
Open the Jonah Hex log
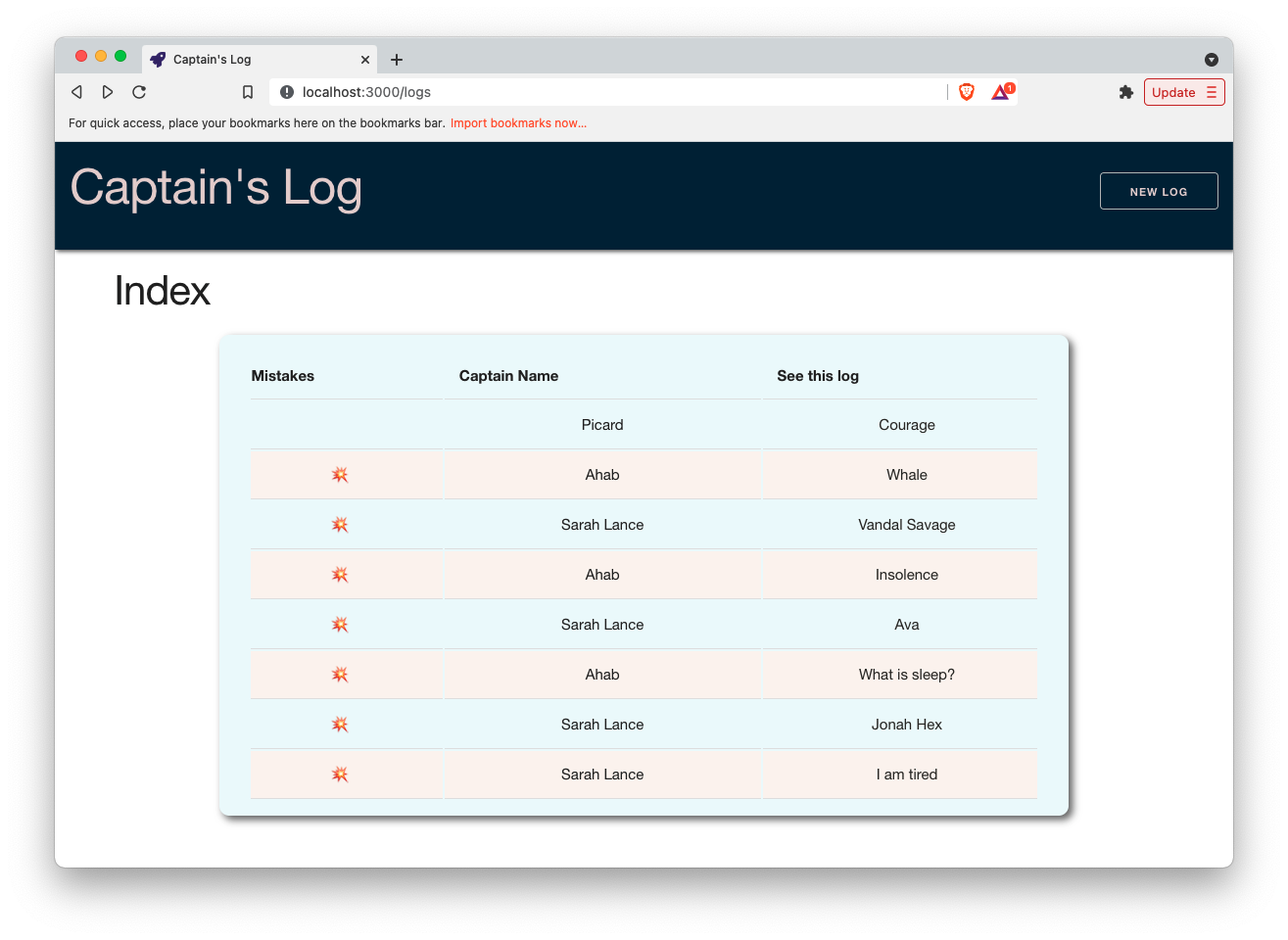[907, 725]
